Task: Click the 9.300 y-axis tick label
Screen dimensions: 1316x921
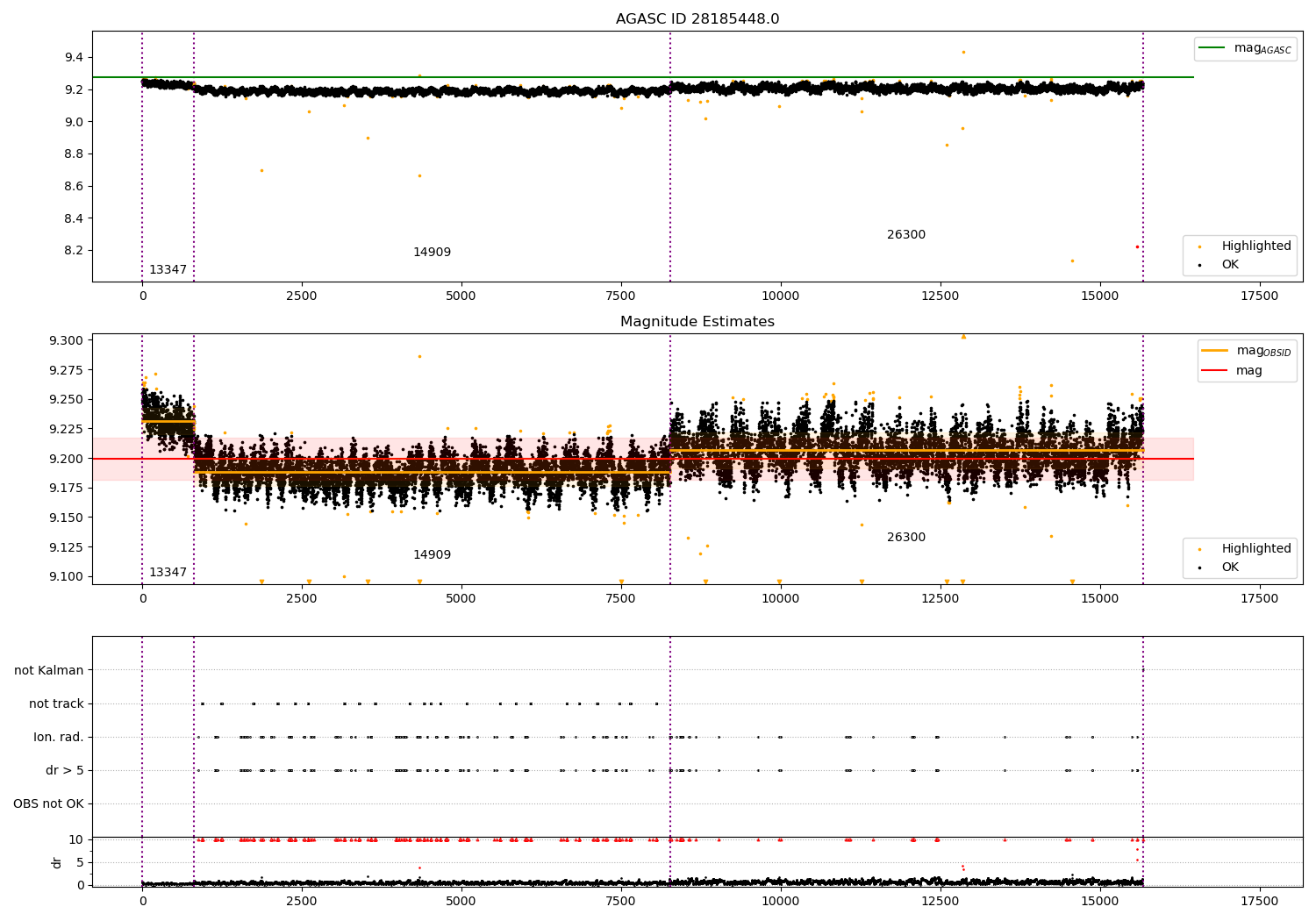Action: pos(67,341)
